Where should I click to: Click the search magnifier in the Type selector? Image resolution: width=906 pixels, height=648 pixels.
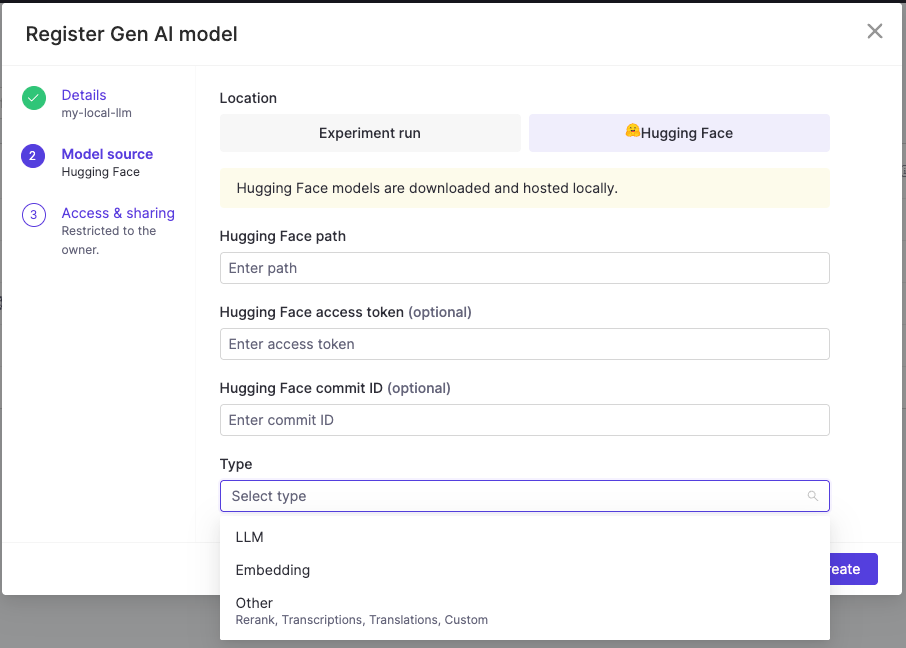(812, 495)
